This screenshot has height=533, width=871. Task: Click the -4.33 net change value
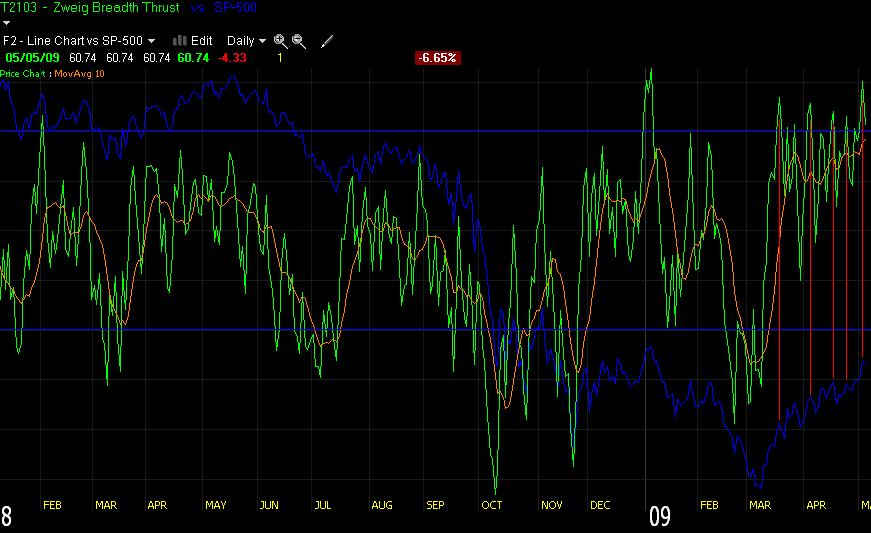232,58
